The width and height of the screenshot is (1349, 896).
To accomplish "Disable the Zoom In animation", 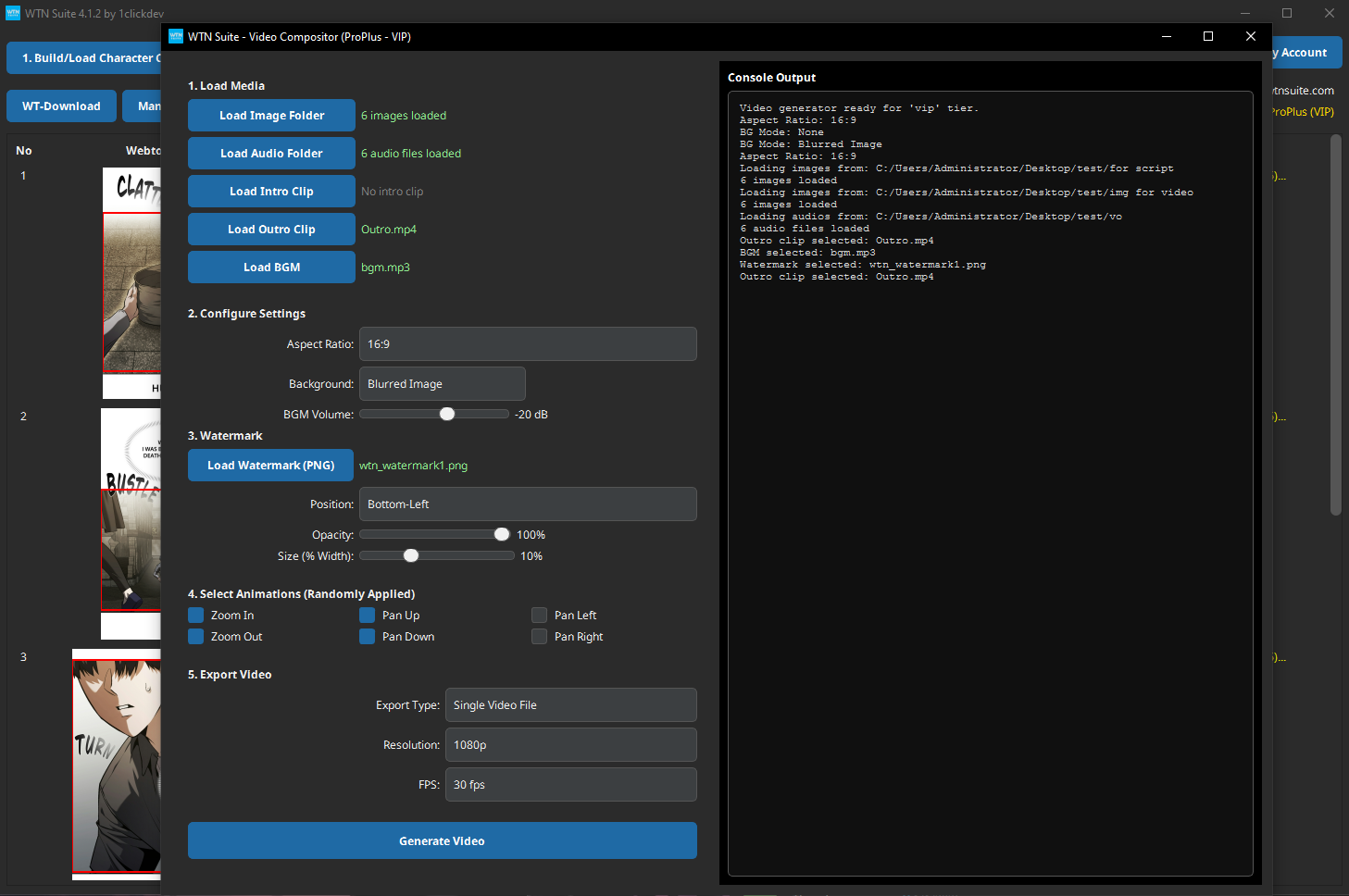I will tap(195, 615).
